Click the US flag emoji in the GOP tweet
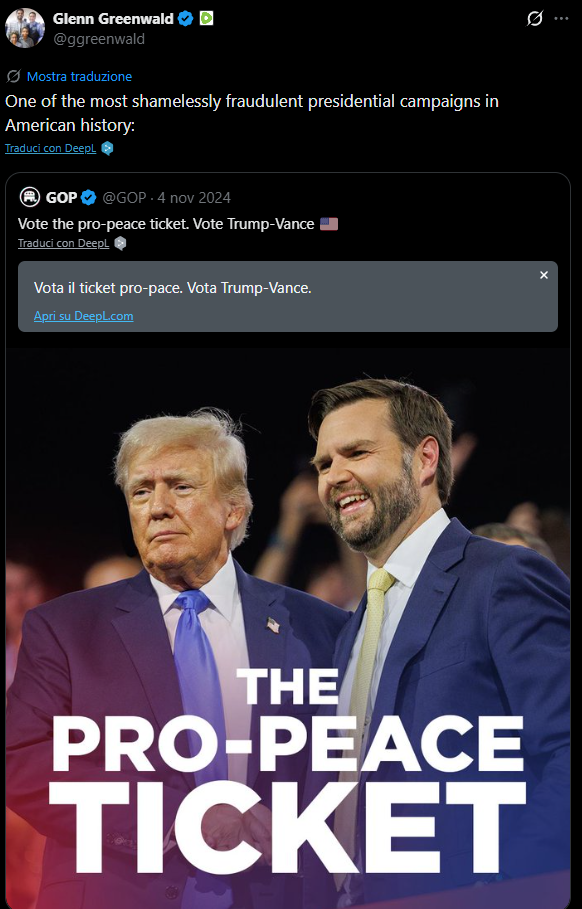The image size is (582, 909). 329,223
